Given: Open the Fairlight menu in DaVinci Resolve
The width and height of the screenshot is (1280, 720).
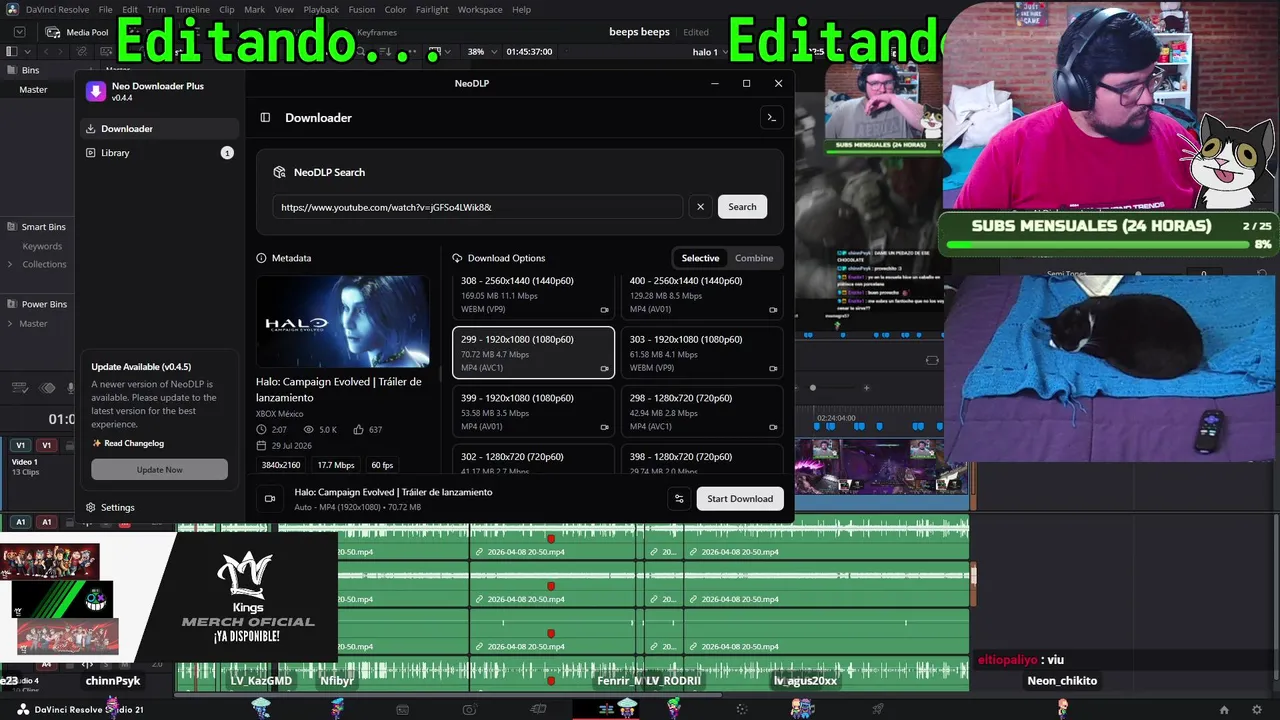Looking at the screenshot, I should click(432, 9).
